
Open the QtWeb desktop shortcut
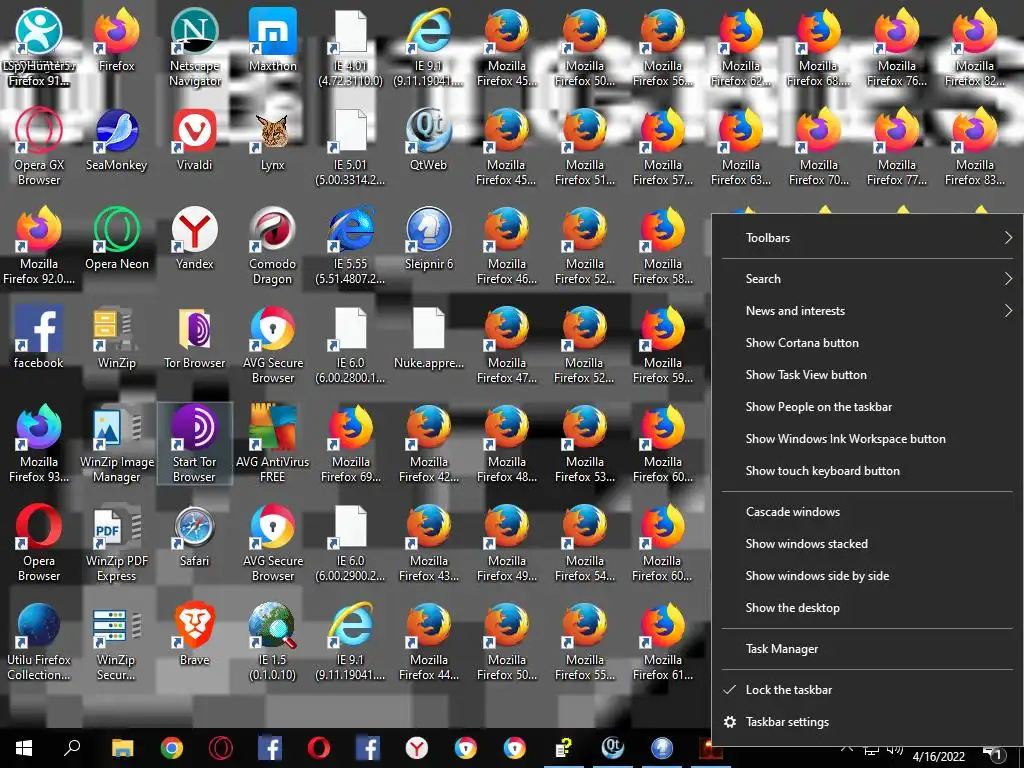[428, 140]
